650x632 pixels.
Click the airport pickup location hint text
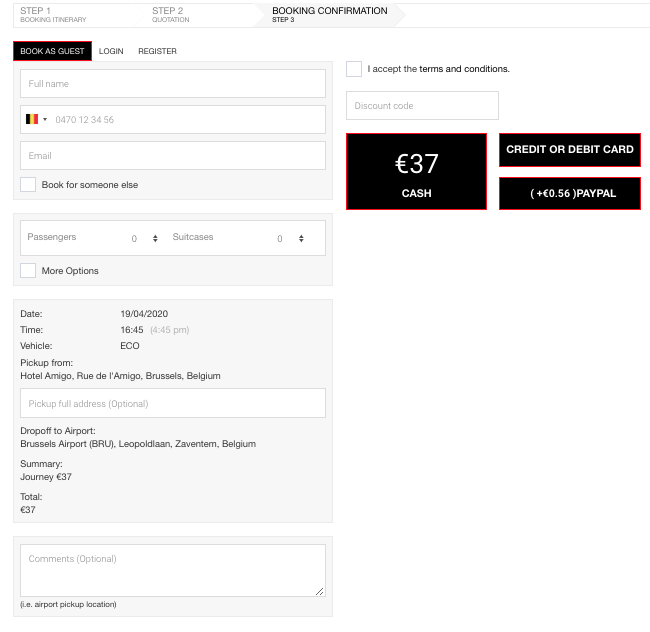pyautogui.click(x=68, y=604)
